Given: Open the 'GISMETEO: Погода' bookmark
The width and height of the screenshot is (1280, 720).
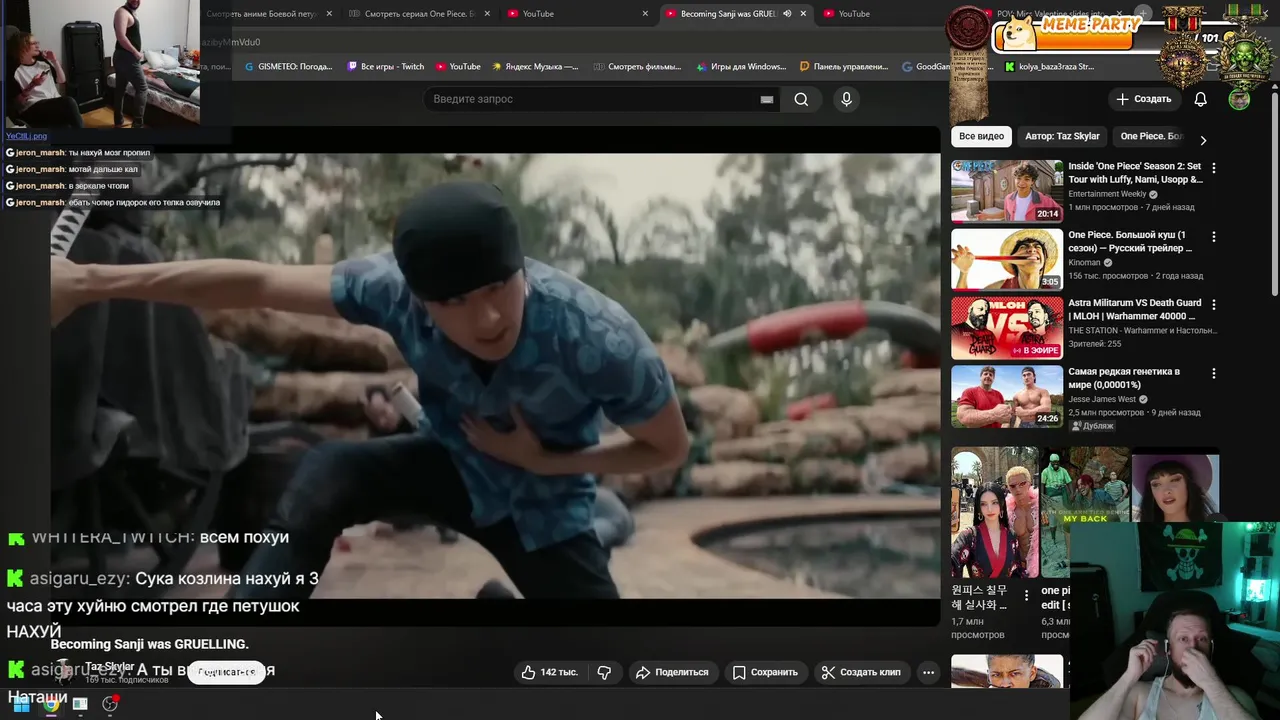Looking at the screenshot, I should (x=288, y=67).
